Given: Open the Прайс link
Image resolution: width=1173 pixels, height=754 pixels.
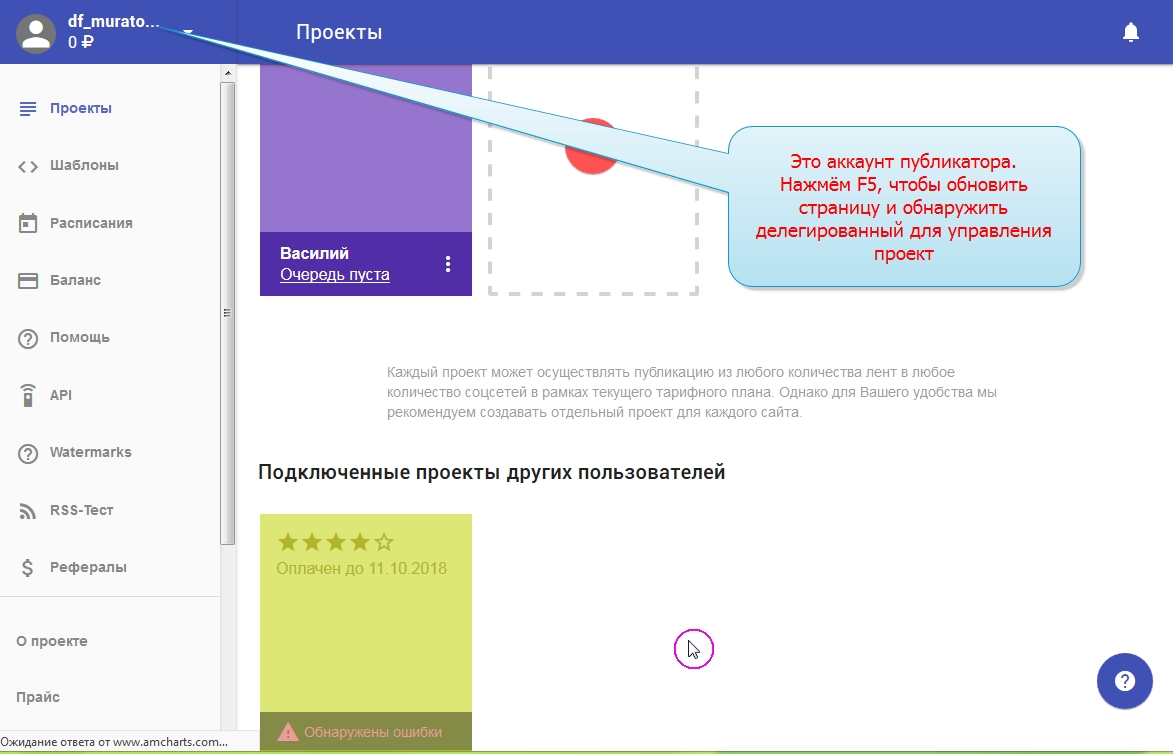Looking at the screenshot, I should [38, 697].
